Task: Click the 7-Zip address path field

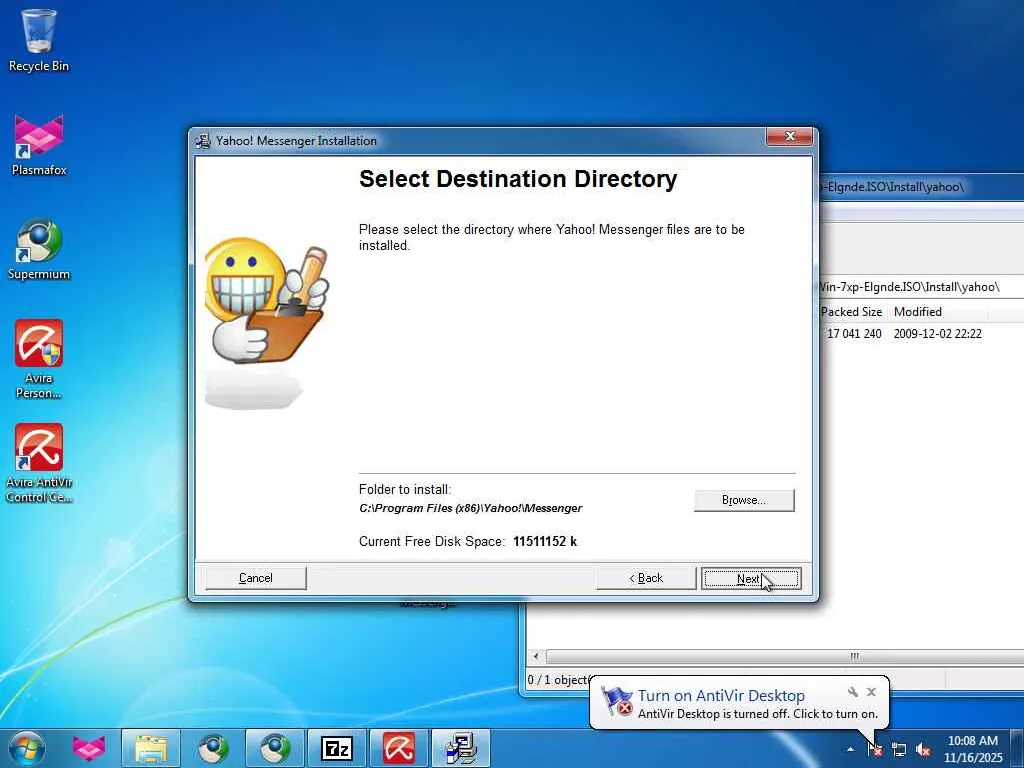Action: (921, 287)
